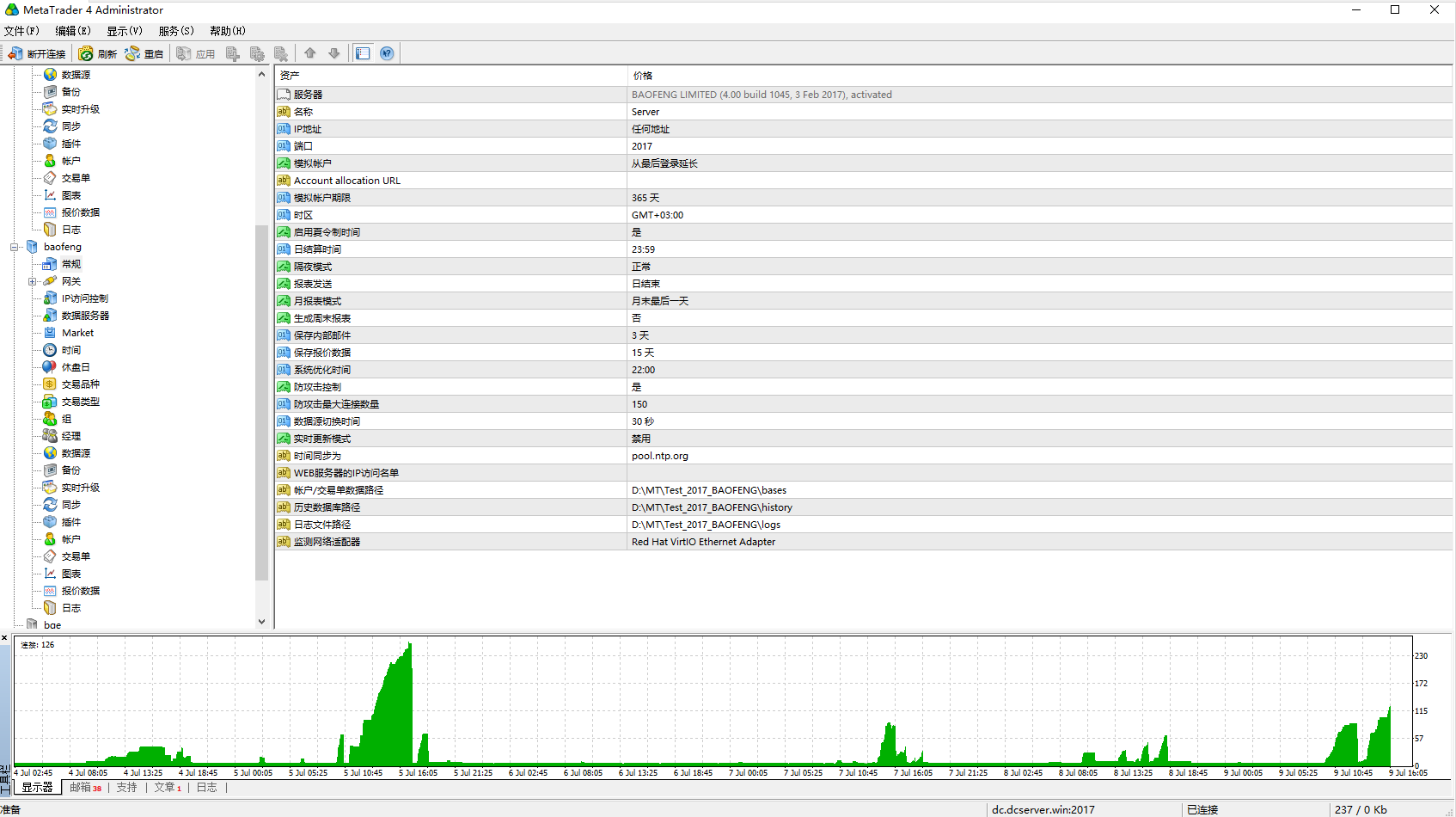
Task: Open 时间 clock item in the tree
Action: point(71,350)
